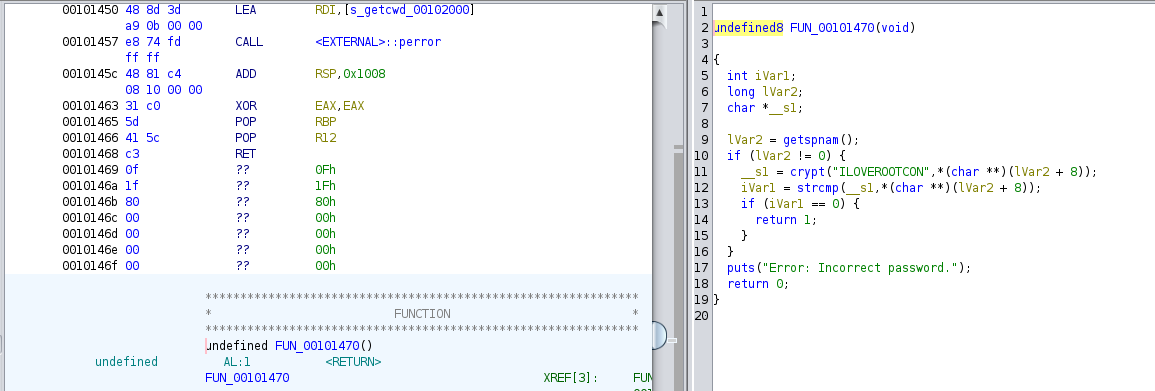The height and width of the screenshot is (391, 1155).
Task: Click the FUN_00101470 label below the signature
Action: [248, 378]
